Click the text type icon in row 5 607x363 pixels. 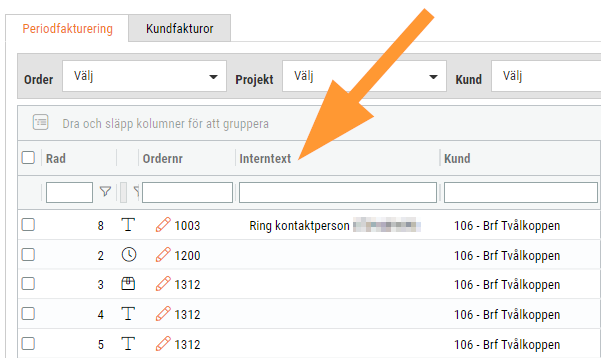point(128,343)
